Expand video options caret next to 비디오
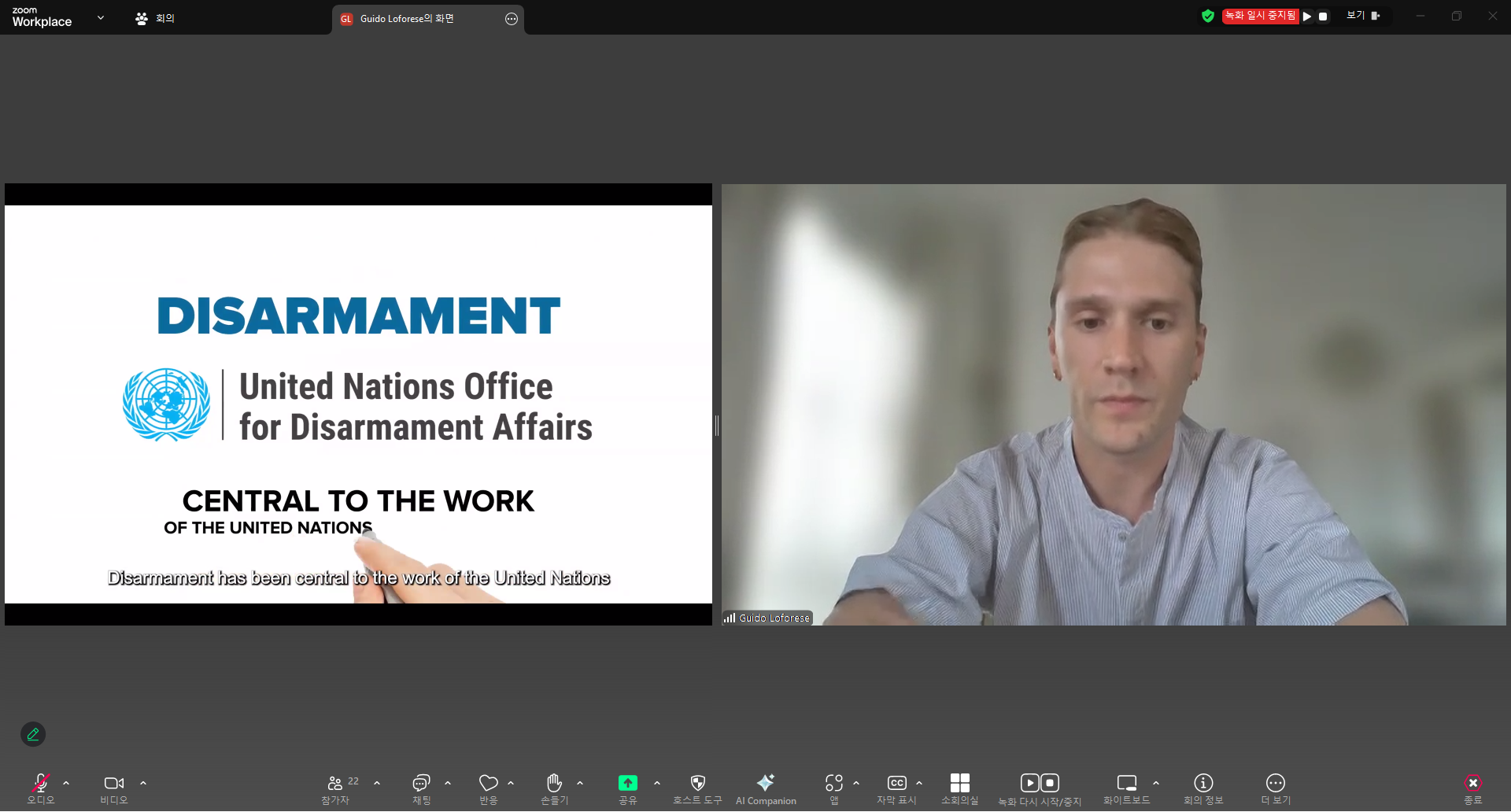The height and width of the screenshot is (812, 1511). pos(143,784)
